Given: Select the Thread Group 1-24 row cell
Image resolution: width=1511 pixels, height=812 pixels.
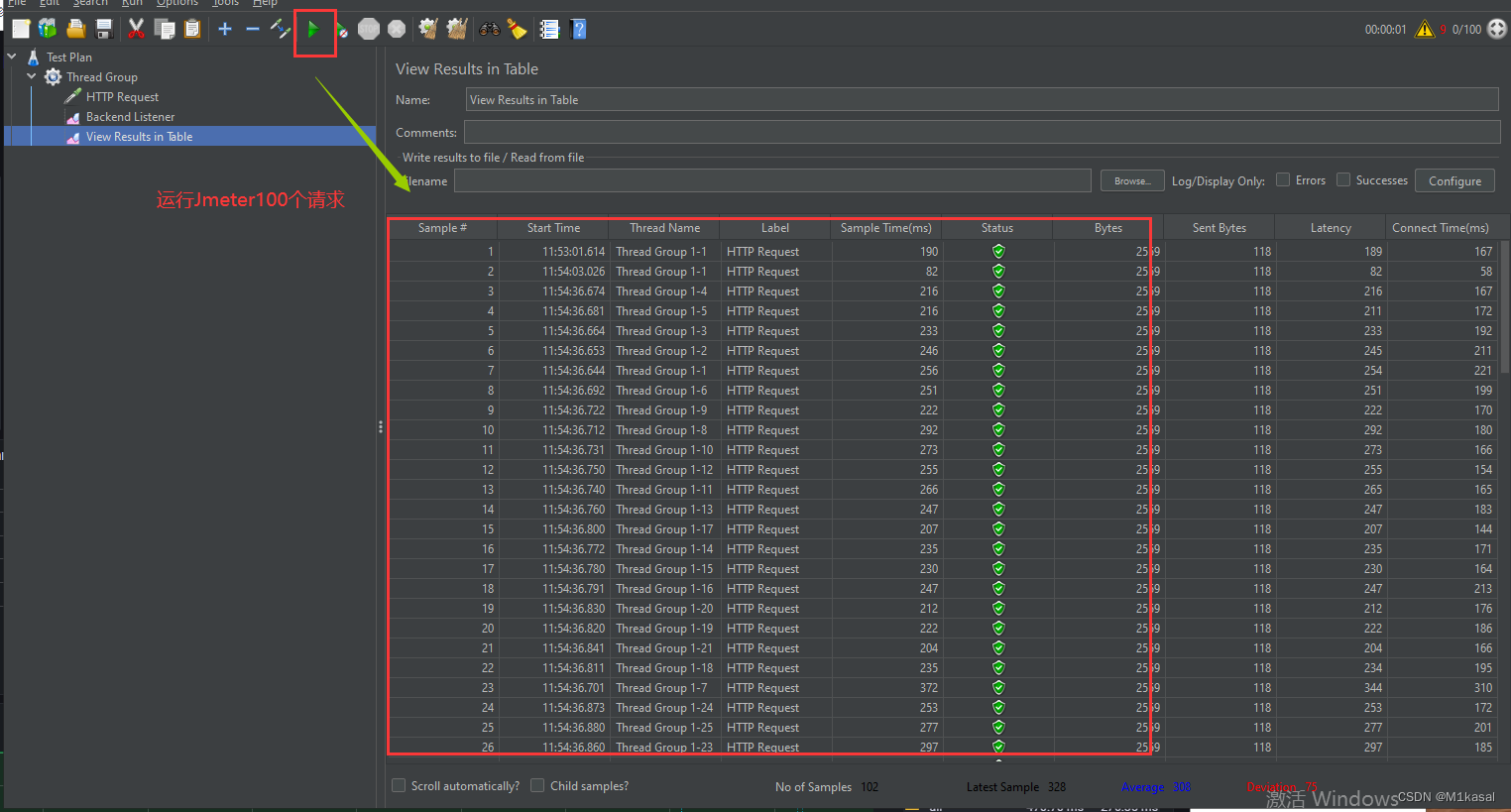Looking at the screenshot, I should click(x=664, y=708).
